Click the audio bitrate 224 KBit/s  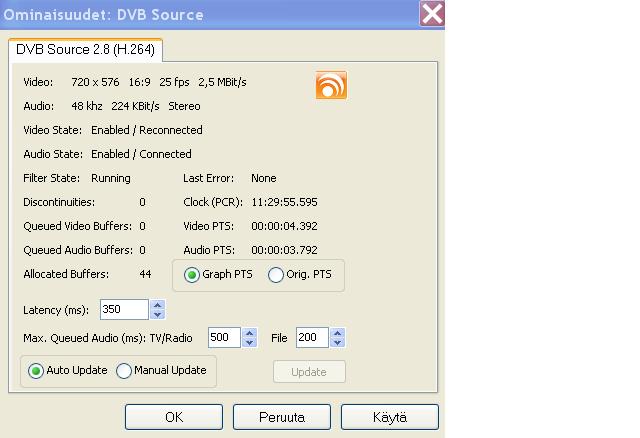click(x=136, y=106)
